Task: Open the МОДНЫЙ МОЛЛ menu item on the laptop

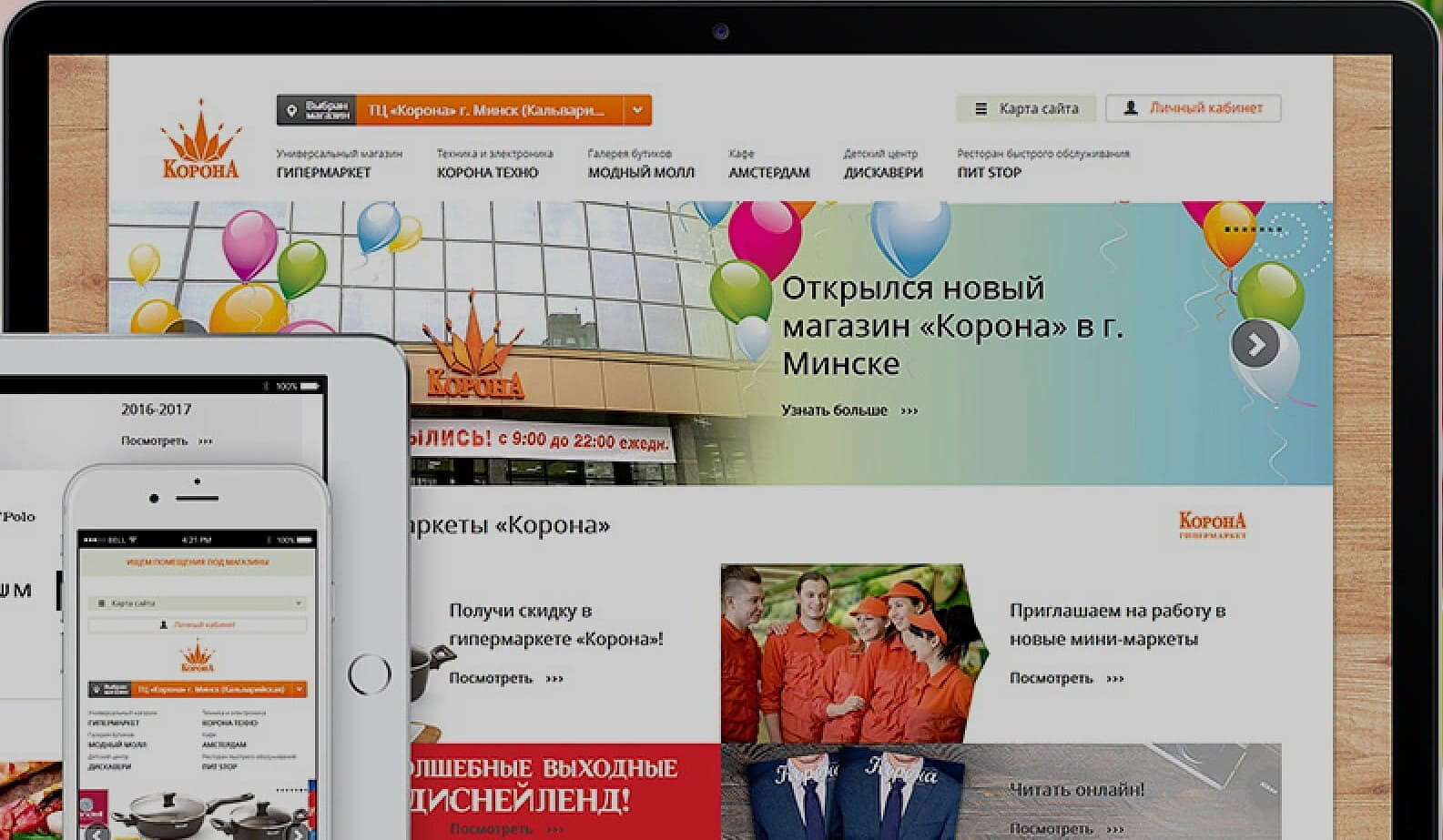Action: (641, 172)
